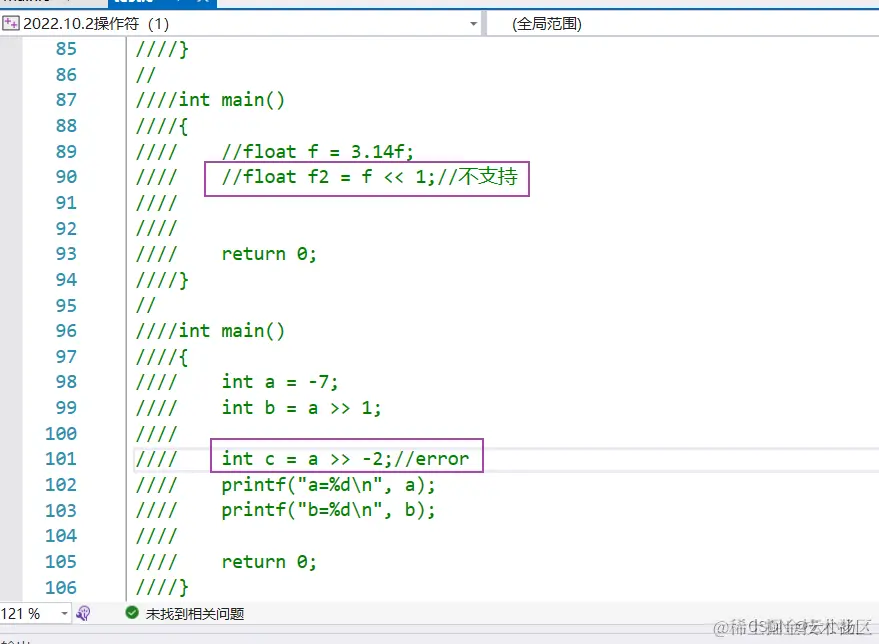Click the '//float f2 = f << 1;' code line
This screenshot has width=879, height=644.
(x=328, y=177)
